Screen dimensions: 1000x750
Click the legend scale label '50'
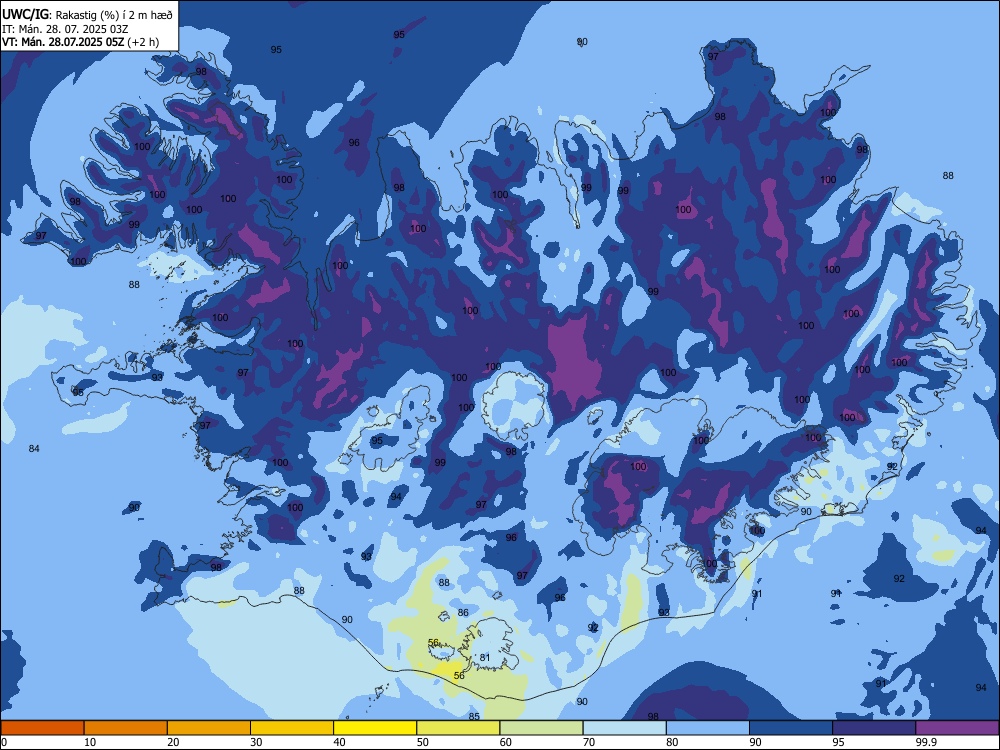click(422, 742)
